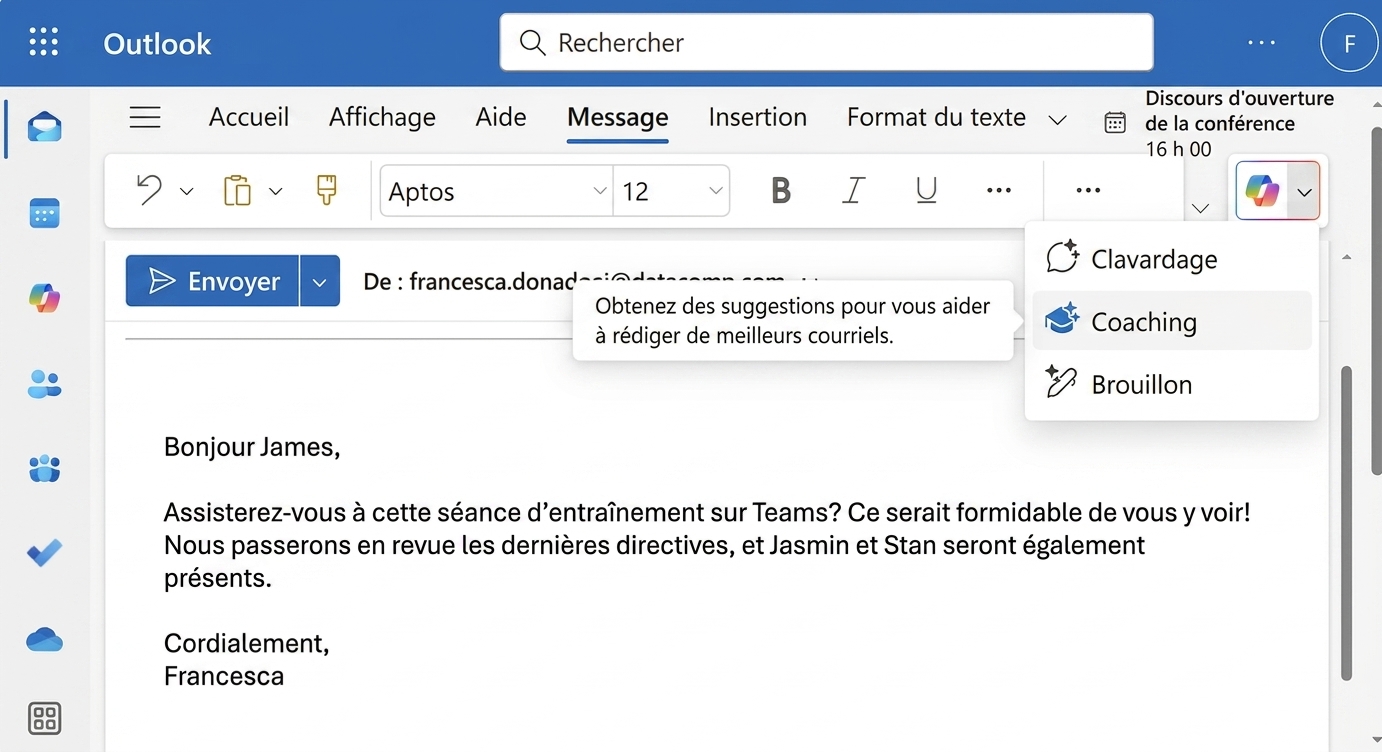Open the Discours d'ouverture event reminder
Screen dimensions: 1382x752
[x=1239, y=124]
